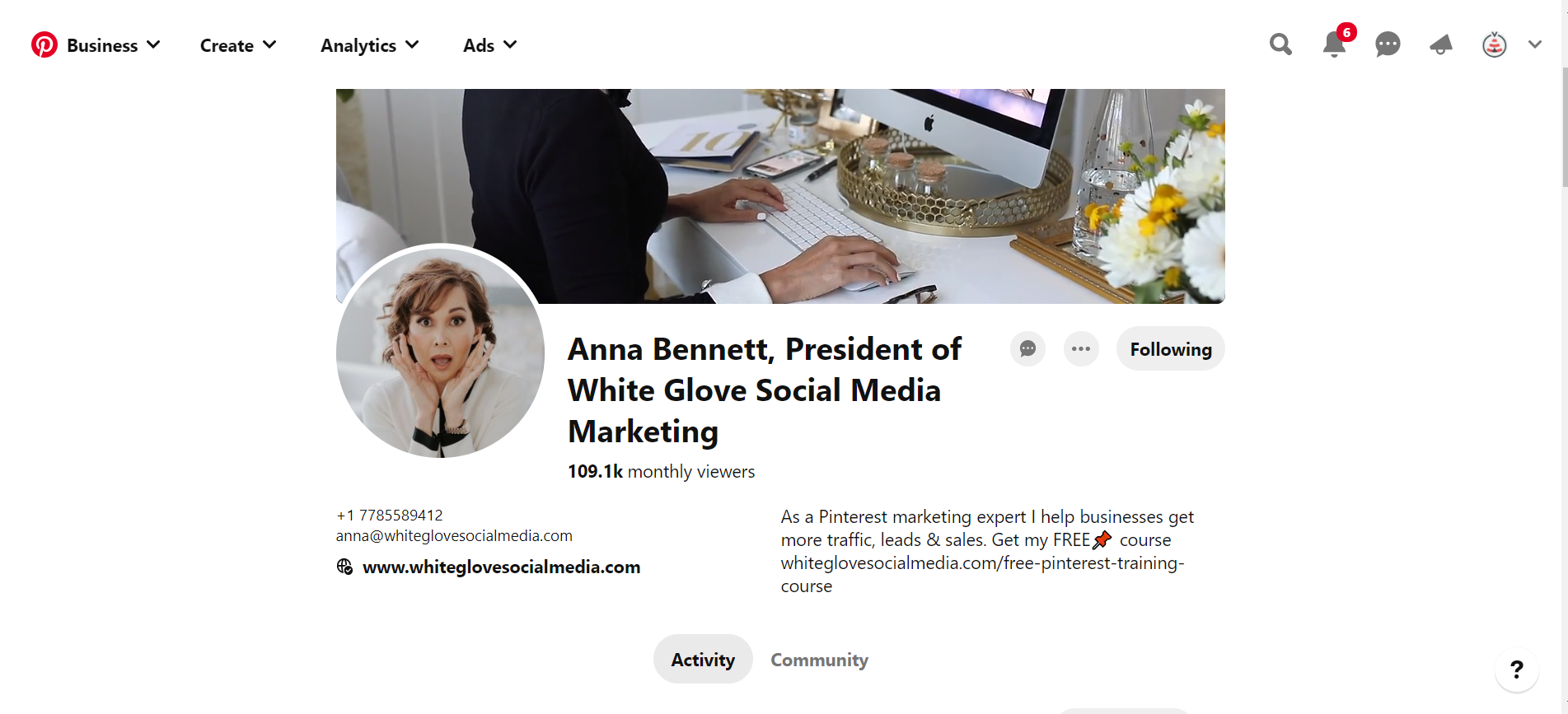
Task: Open the question mark help button
Action: (1516, 670)
